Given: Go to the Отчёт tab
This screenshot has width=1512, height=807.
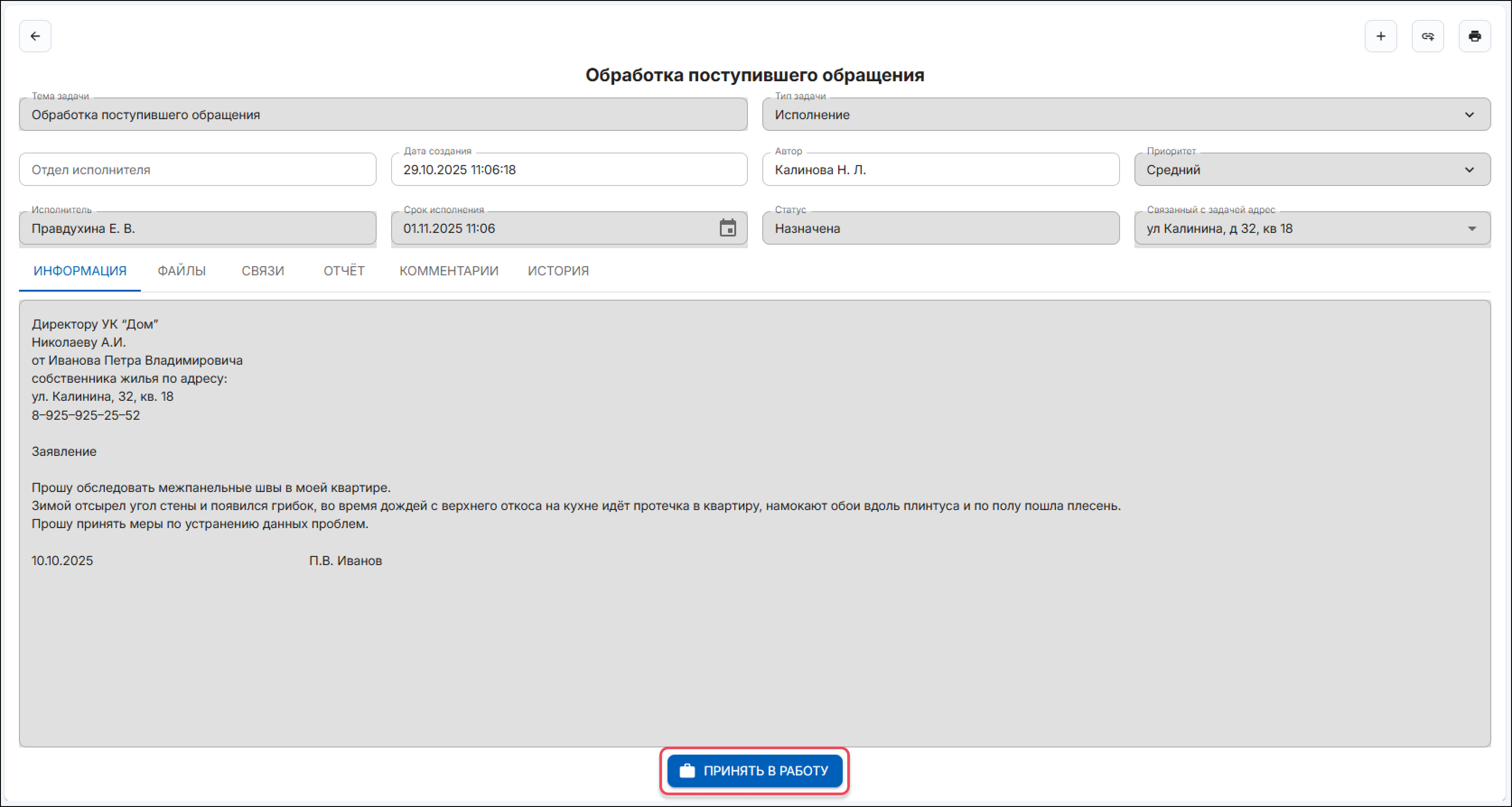Looking at the screenshot, I should (x=344, y=271).
